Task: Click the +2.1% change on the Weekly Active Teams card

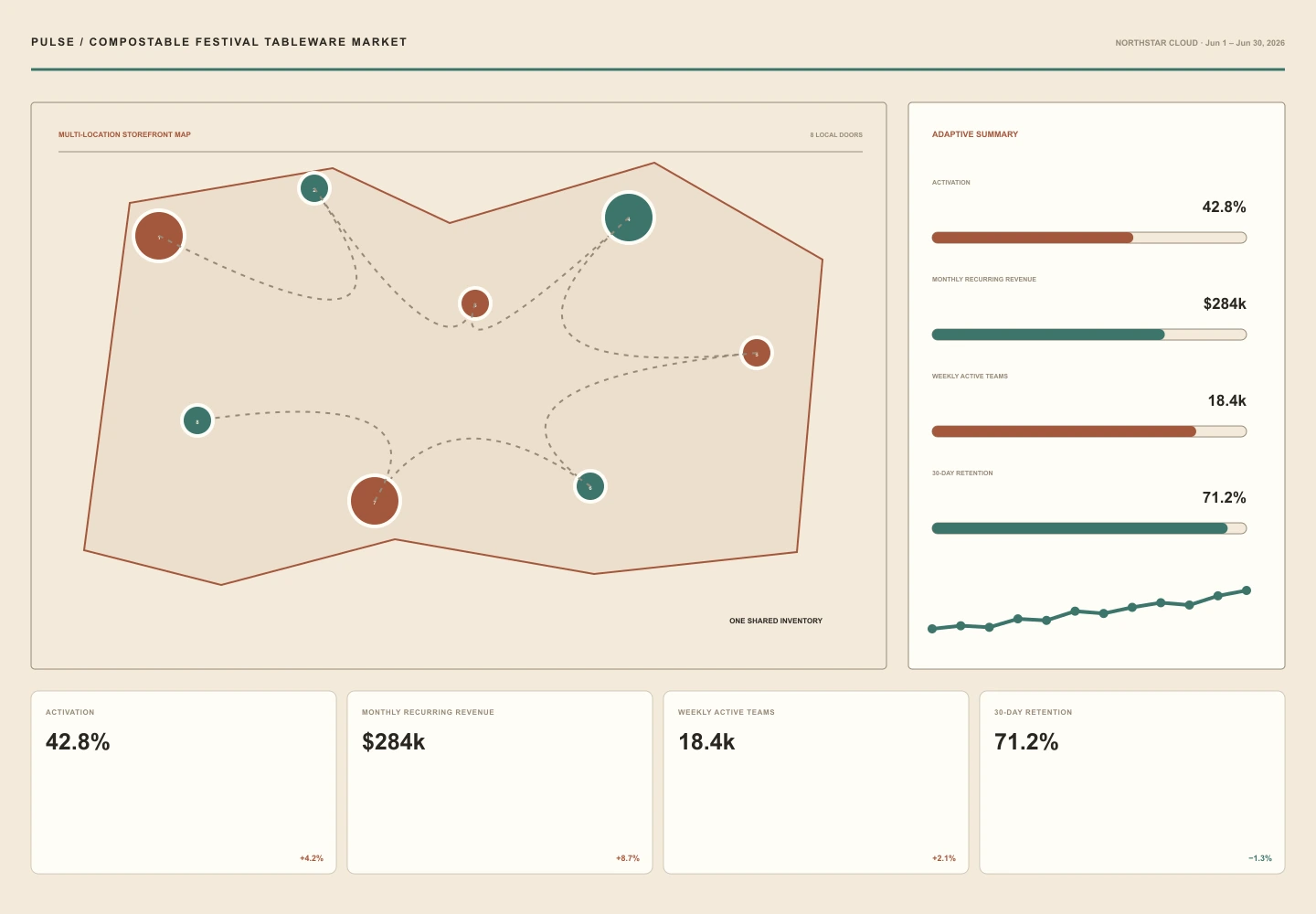Action: click(x=944, y=858)
